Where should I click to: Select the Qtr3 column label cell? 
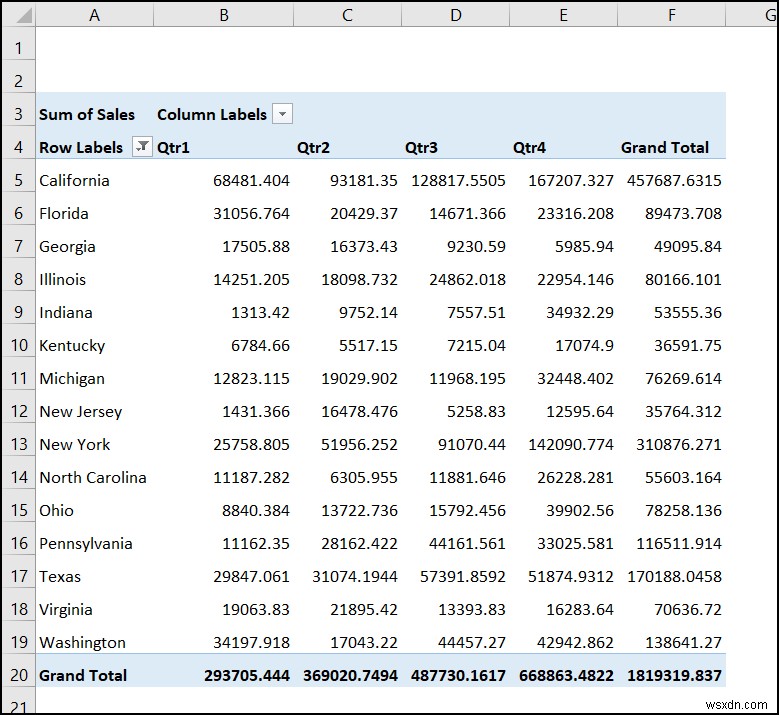(421, 147)
